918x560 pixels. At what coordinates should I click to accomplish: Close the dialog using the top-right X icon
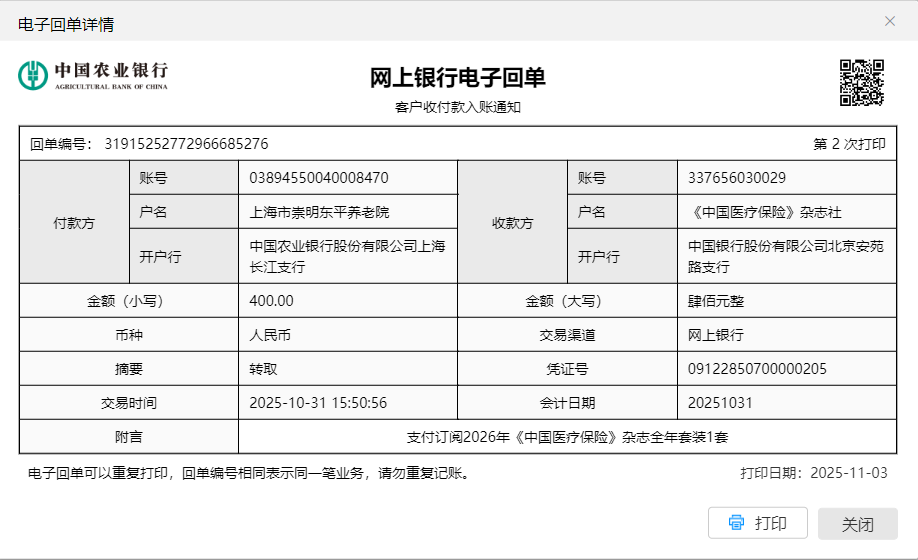click(889, 21)
